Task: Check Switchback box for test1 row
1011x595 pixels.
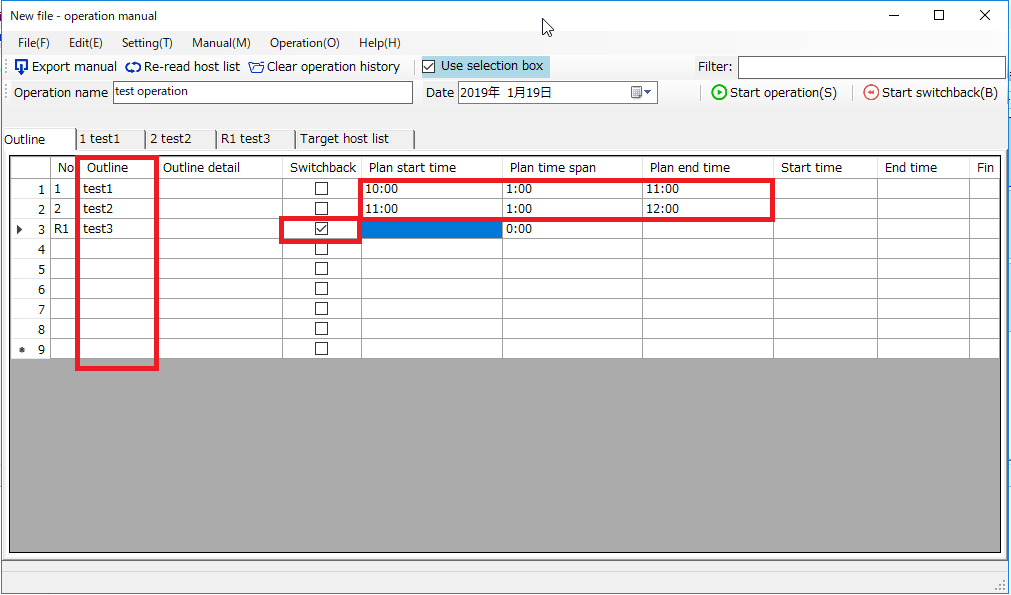Action: point(321,189)
